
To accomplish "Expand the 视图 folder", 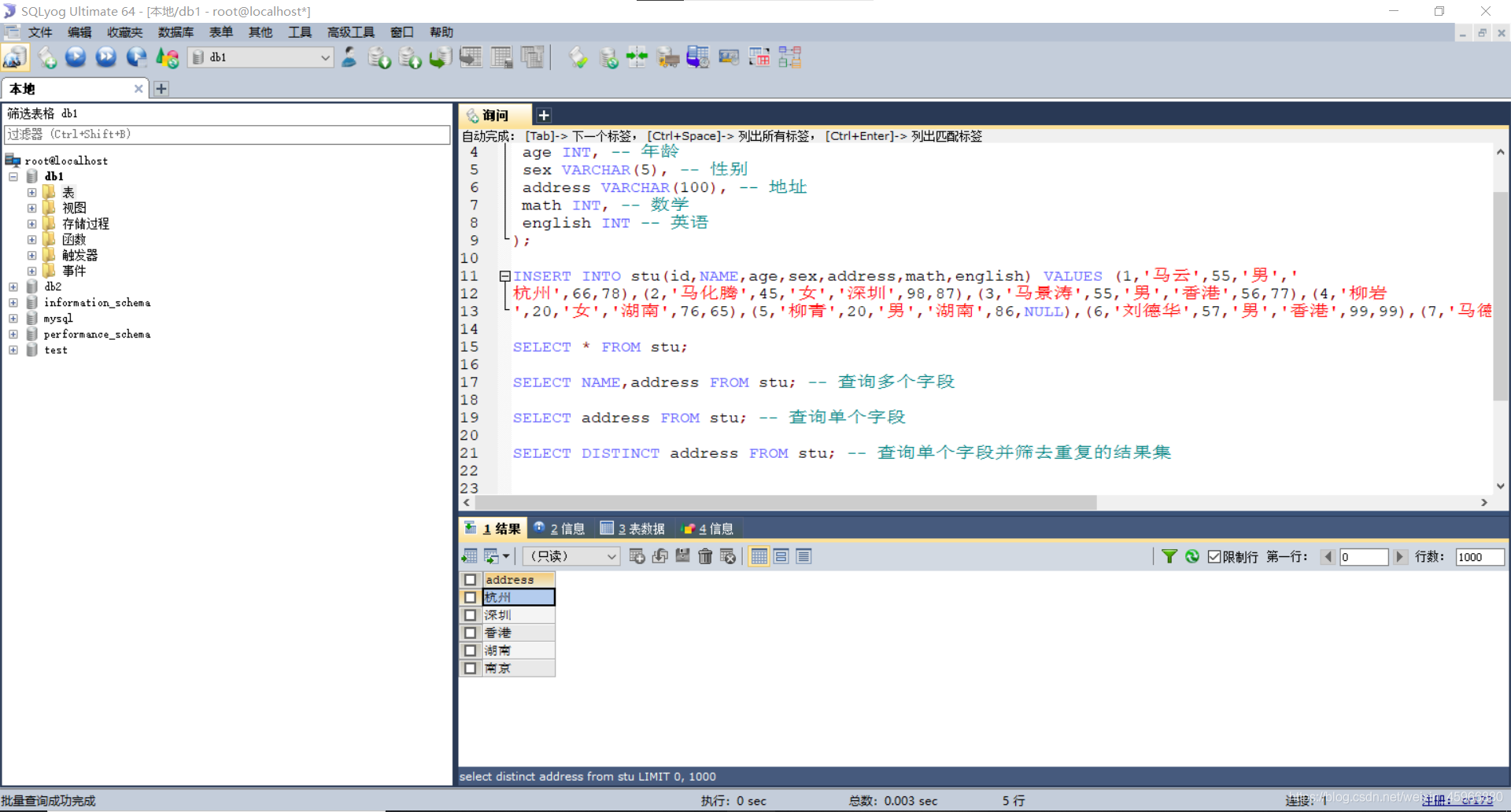I will click(31, 208).
